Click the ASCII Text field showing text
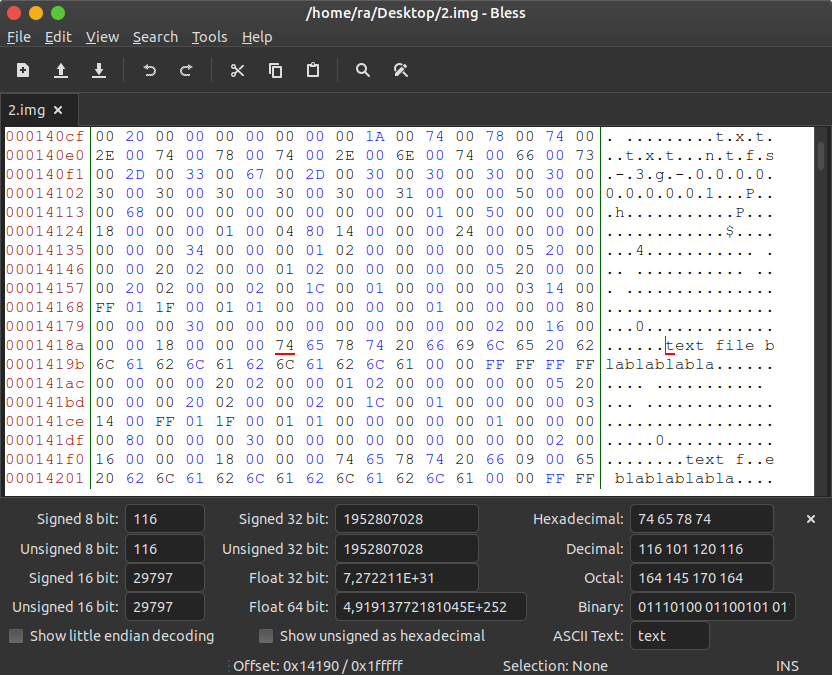 [x=670, y=636]
